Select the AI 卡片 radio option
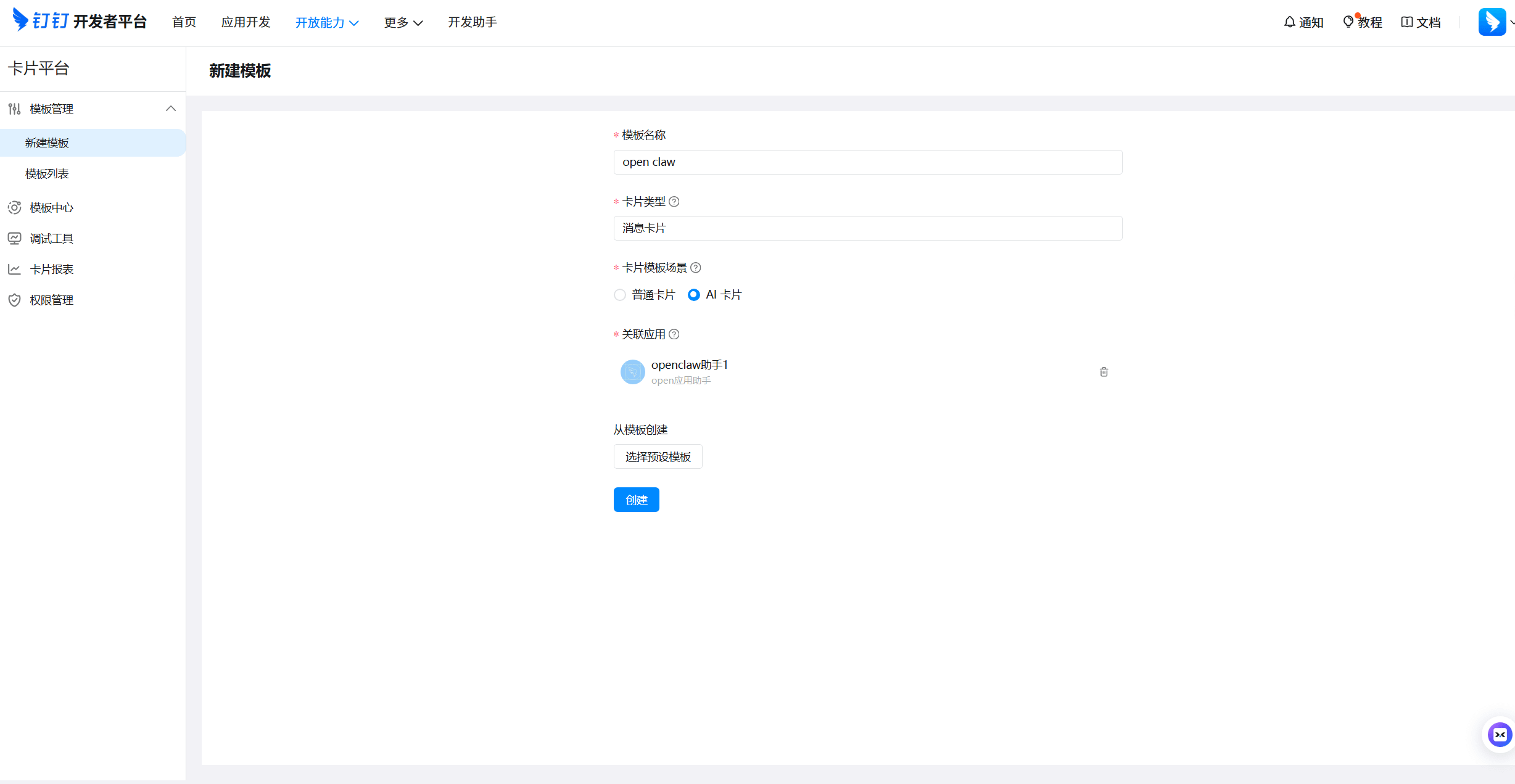The height and width of the screenshot is (784, 1515). [694, 295]
